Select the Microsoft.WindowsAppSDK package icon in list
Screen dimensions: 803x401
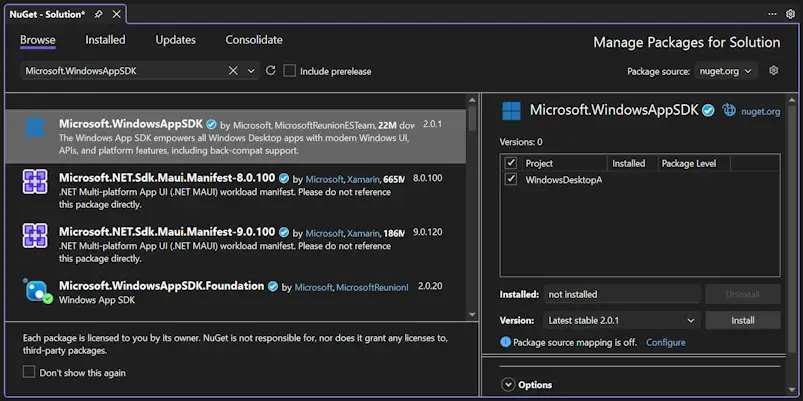[35, 128]
